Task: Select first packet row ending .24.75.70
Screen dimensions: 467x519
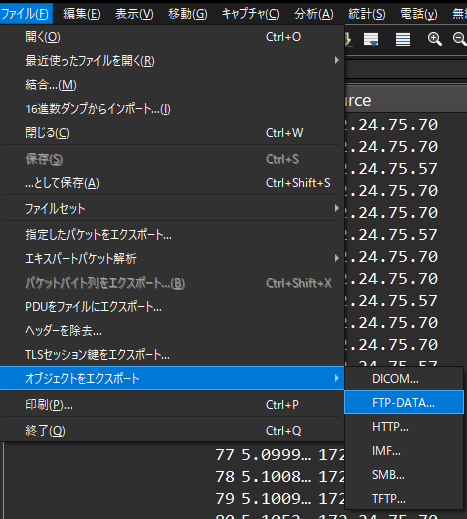Action: [406, 125]
